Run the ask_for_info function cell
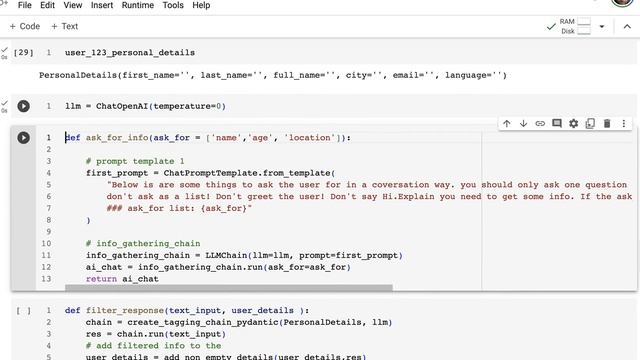Screen dimensions: 640x360 point(23,138)
